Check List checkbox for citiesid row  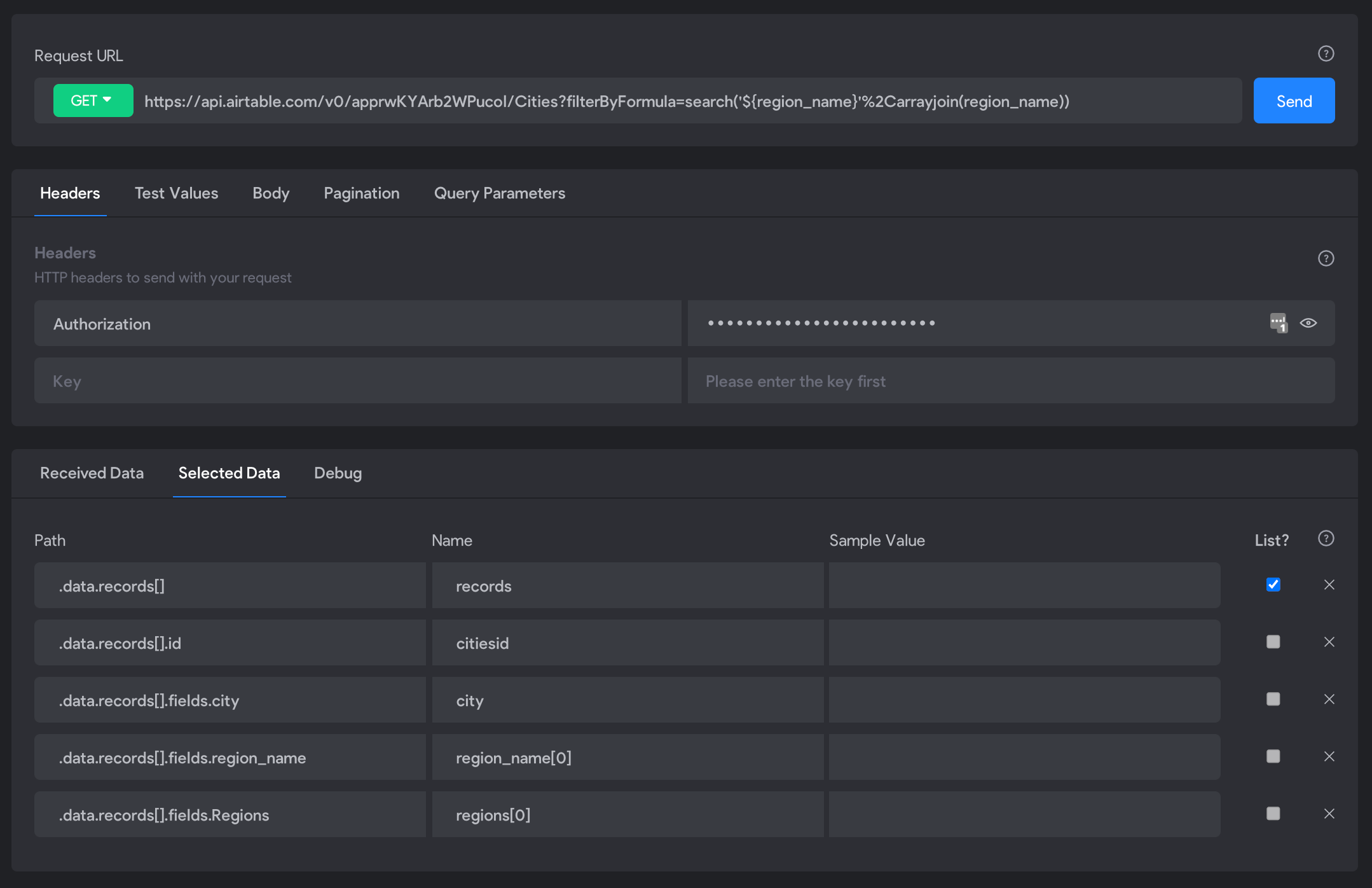coord(1273,642)
